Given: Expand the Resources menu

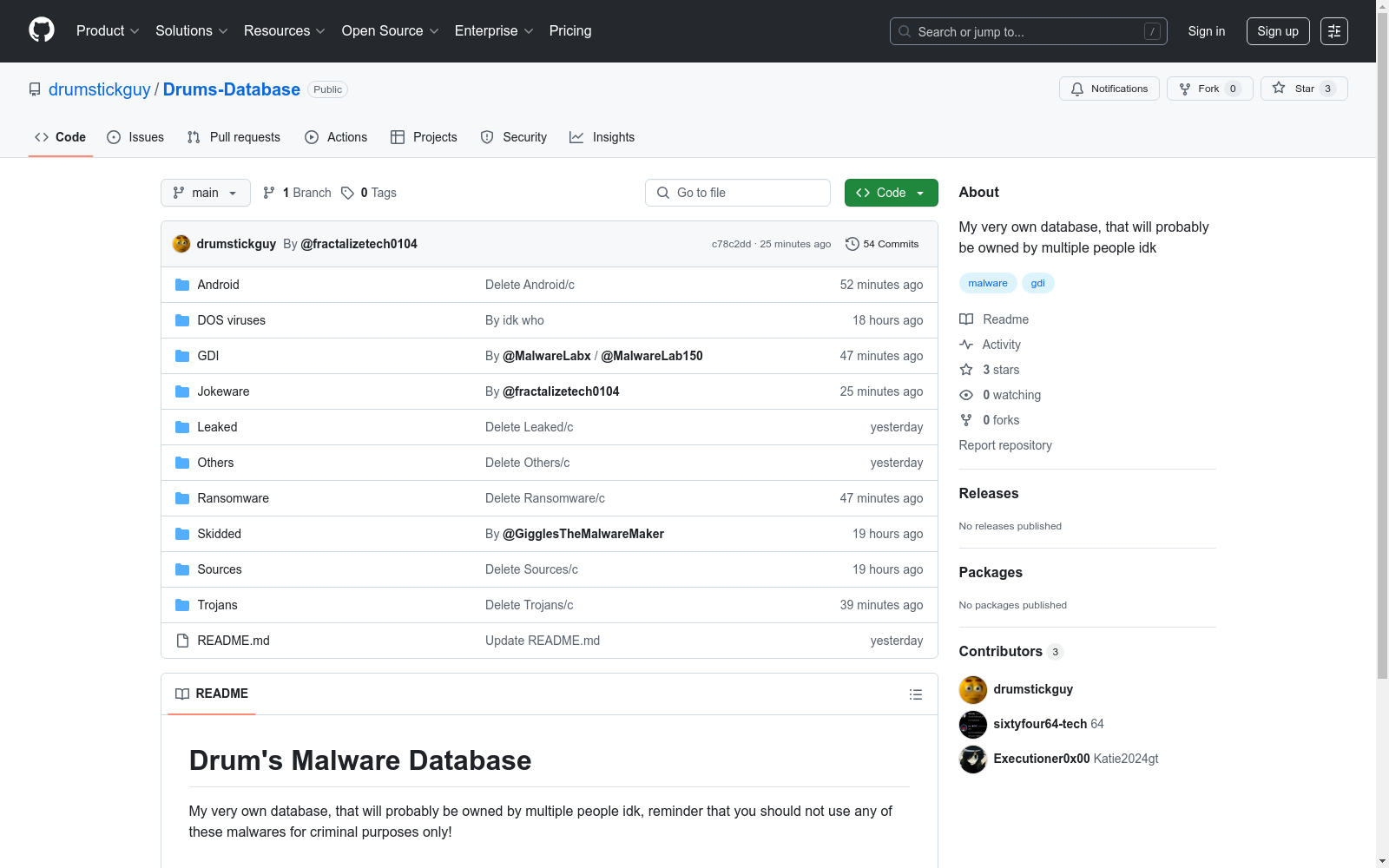Looking at the screenshot, I should (x=285, y=31).
